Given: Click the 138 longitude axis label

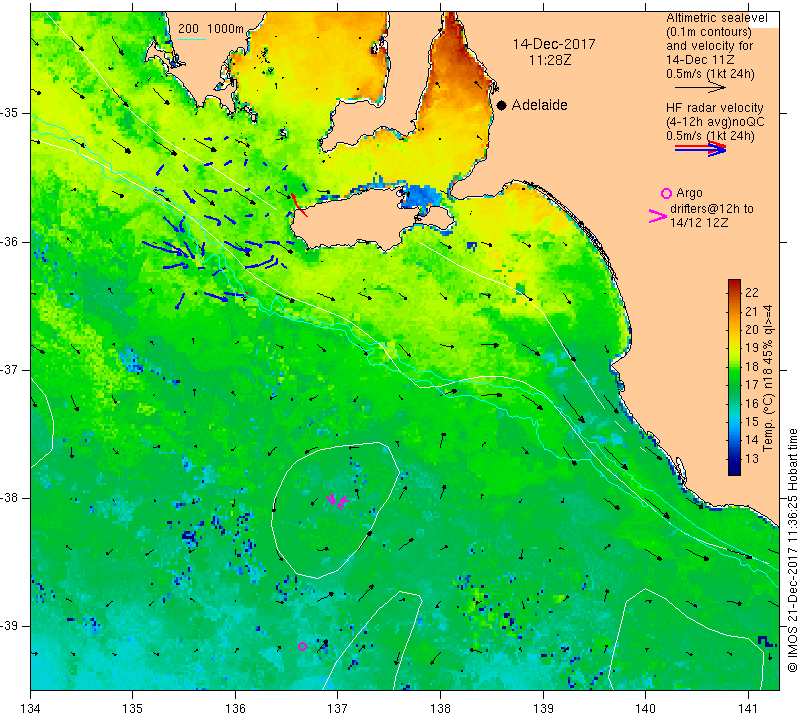Looking at the screenshot, I should (x=440, y=708).
